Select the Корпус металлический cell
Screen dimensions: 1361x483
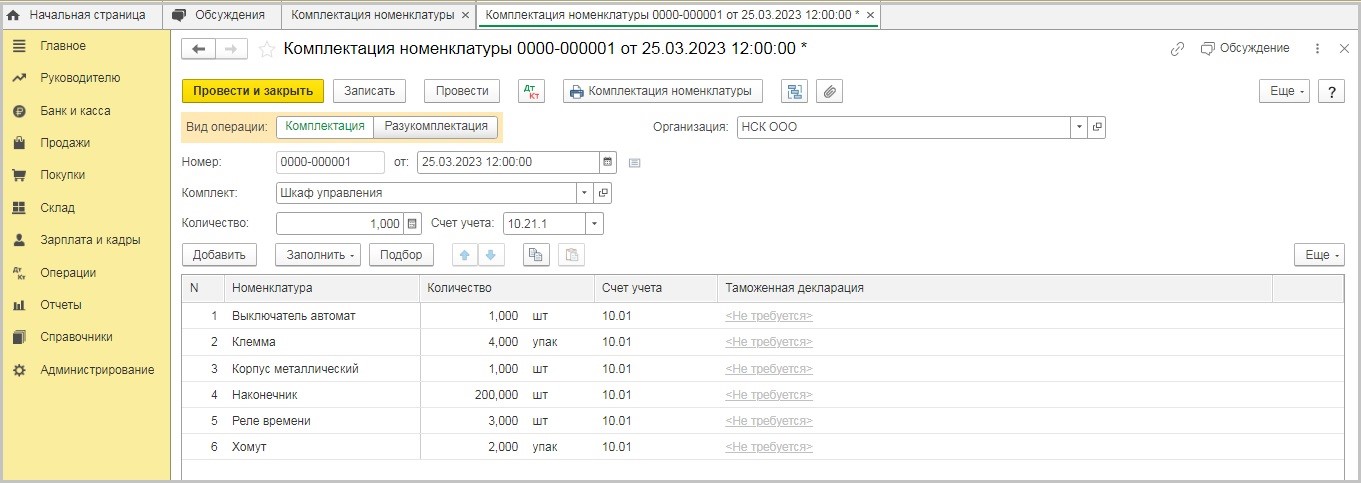coord(322,368)
